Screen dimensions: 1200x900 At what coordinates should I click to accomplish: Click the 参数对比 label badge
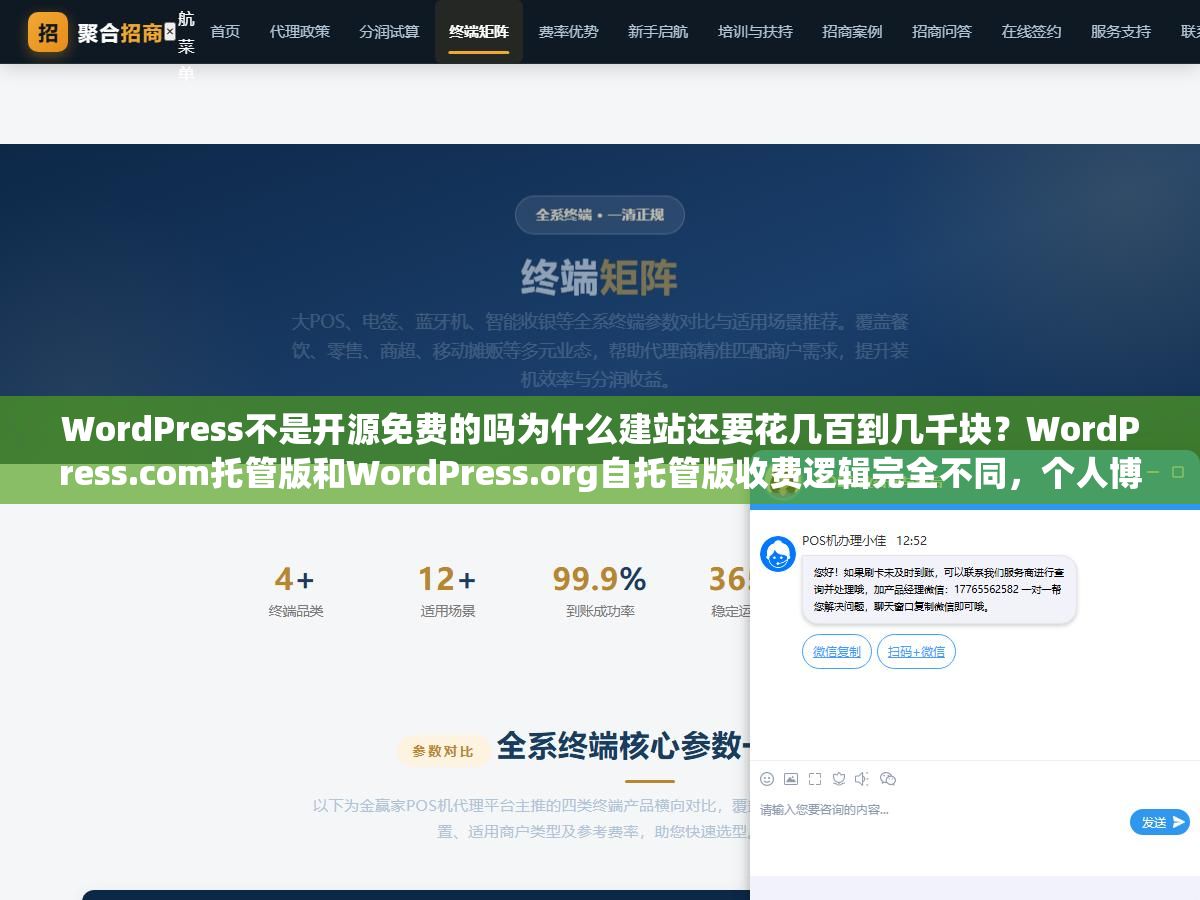tap(443, 751)
